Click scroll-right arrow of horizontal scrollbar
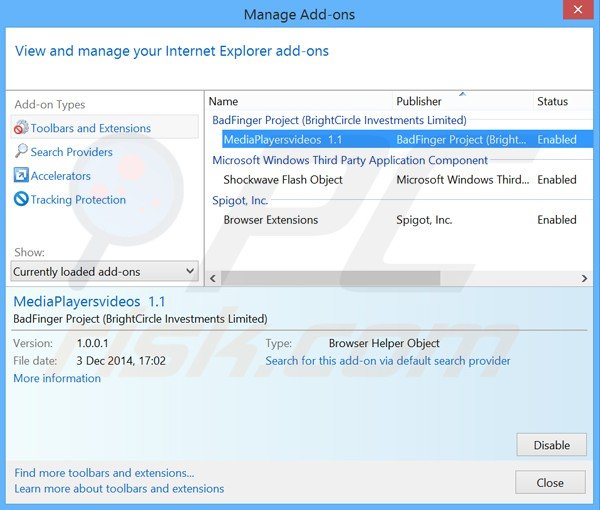This screenshot has height=510, width=600. point(584,279)
